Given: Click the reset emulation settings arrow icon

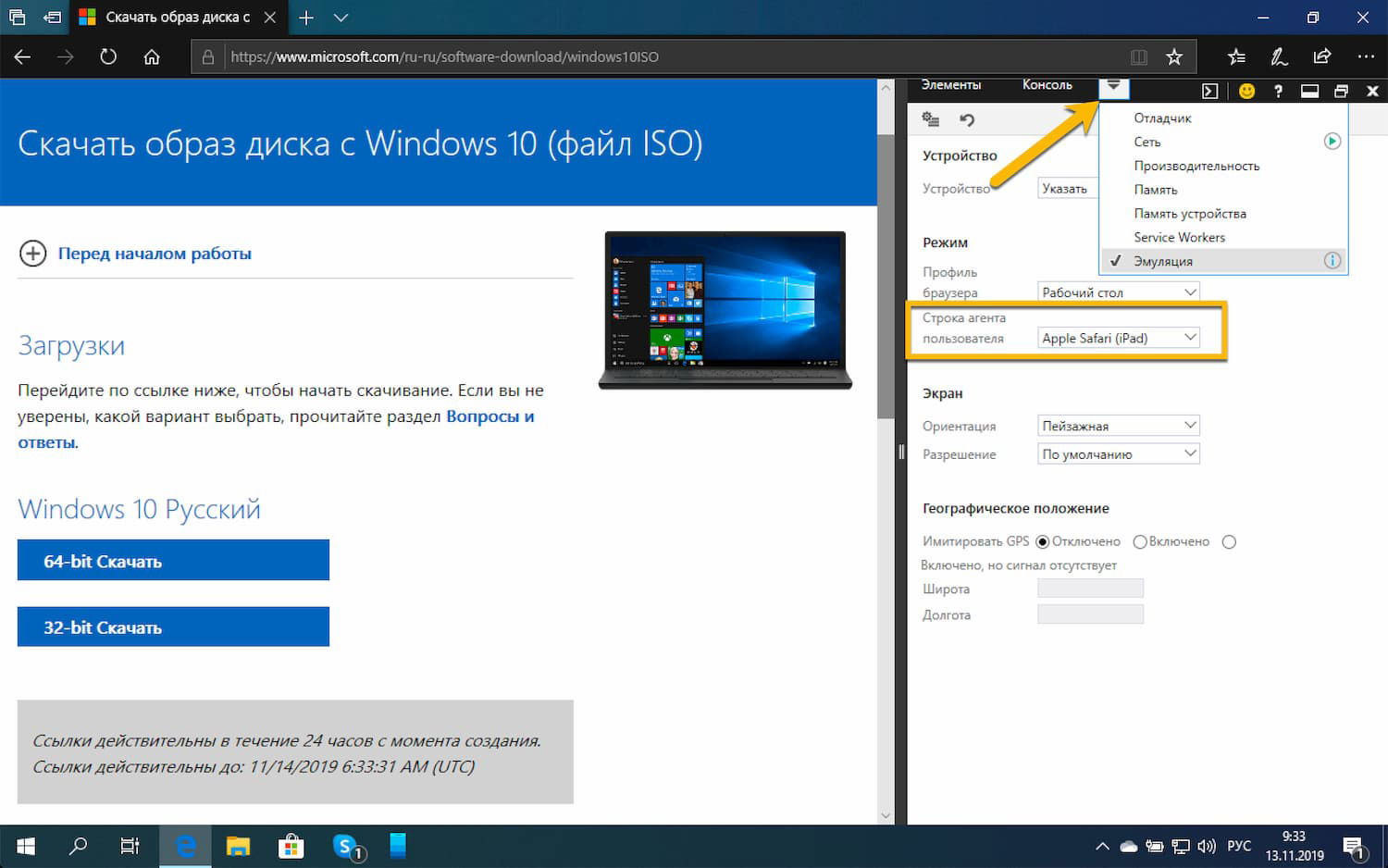Looking at the screenshot, I should click(966, 119).
